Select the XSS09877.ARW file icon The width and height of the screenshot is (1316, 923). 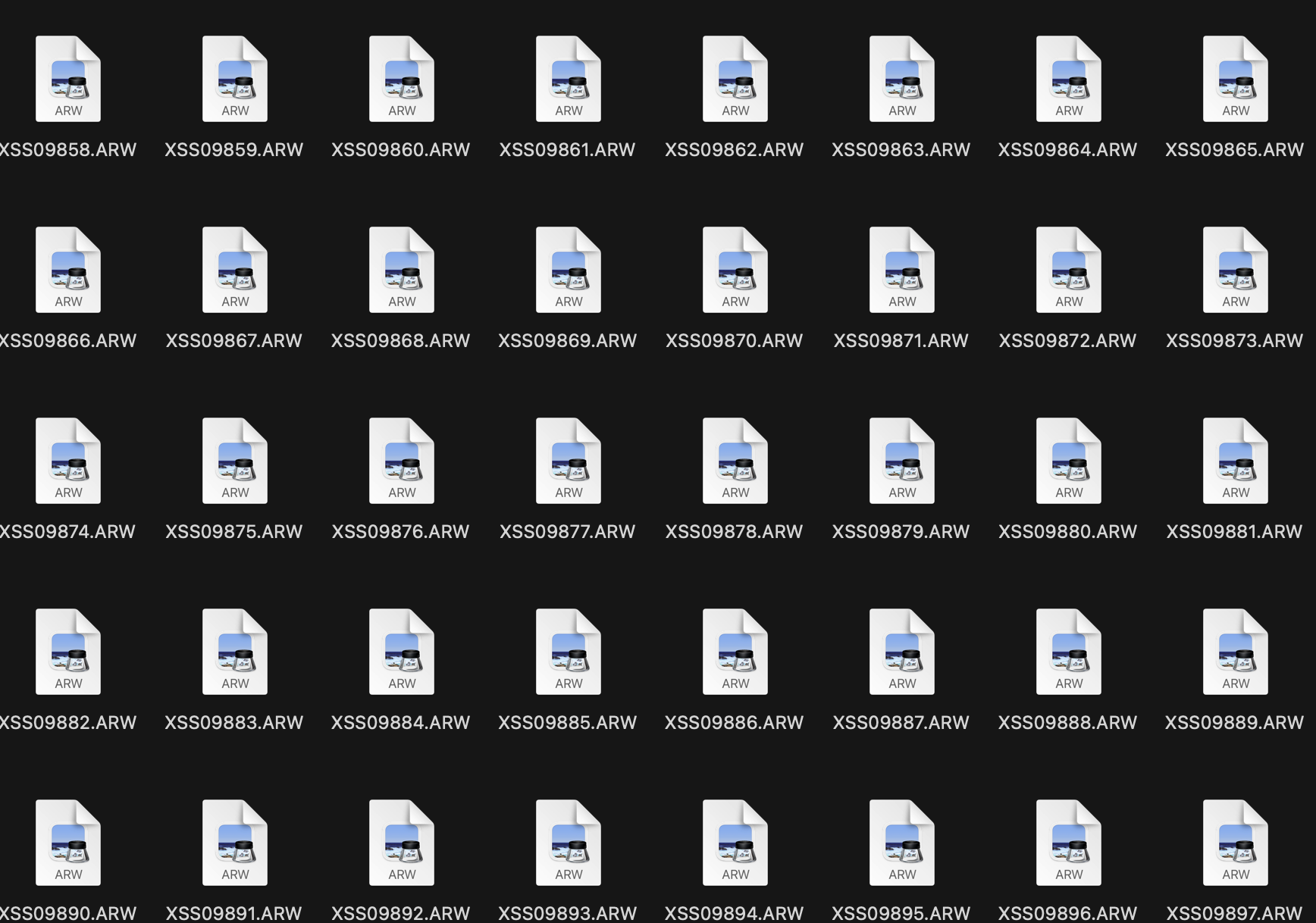[x=569, y=461]
